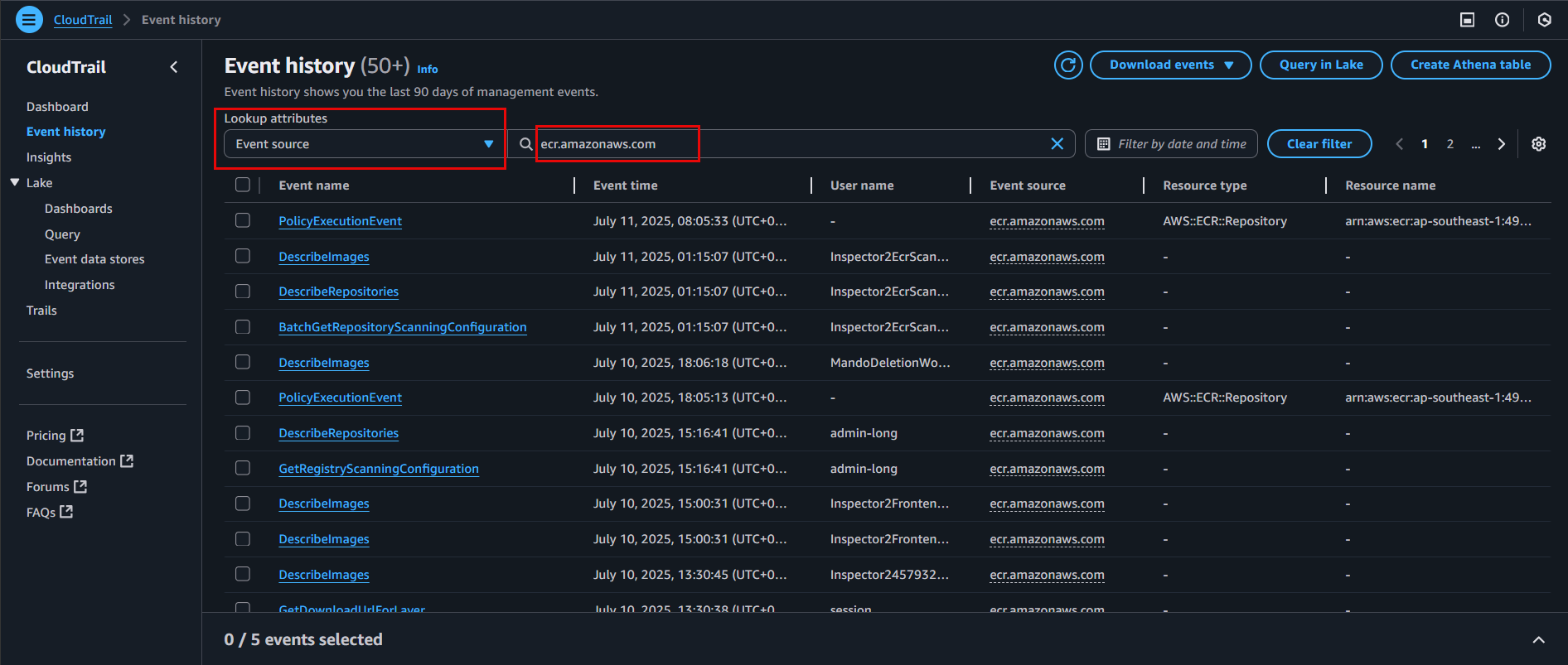Image resolution: width=1568 pixels, height=665 pixels.
Task: Click into the event source search field
Action: click(x=791, y=144)
